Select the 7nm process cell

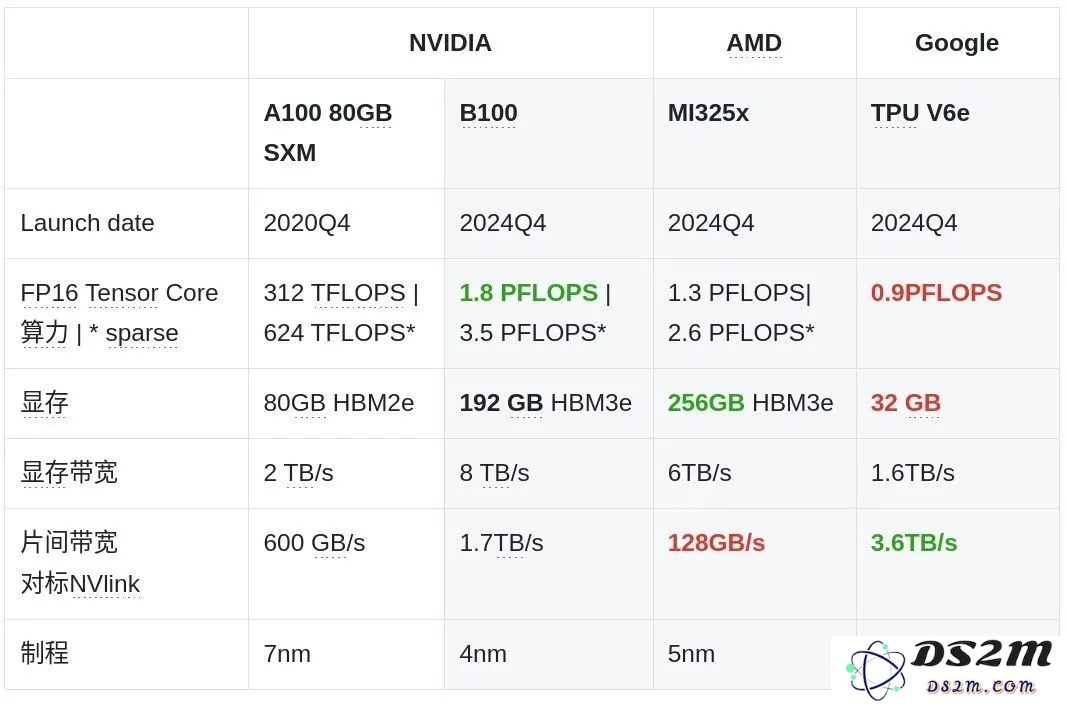287,654
